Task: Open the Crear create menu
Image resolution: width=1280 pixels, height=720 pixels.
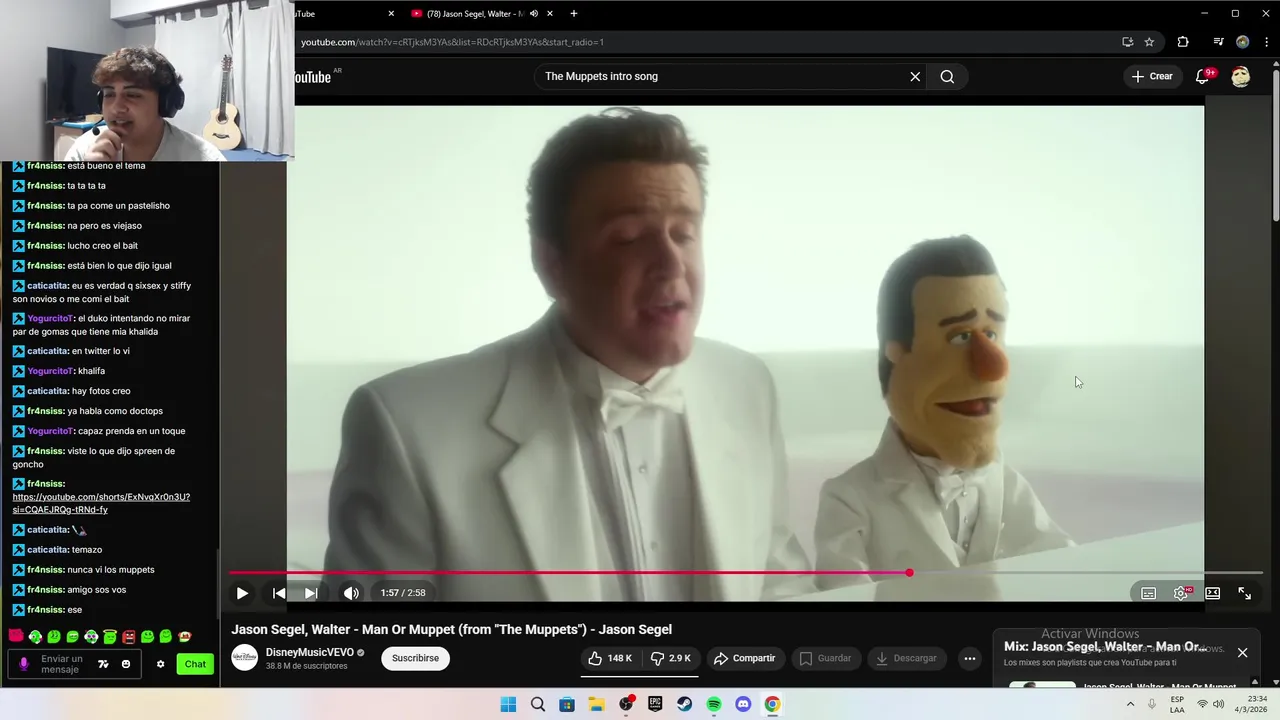Action: [1152, 76]
